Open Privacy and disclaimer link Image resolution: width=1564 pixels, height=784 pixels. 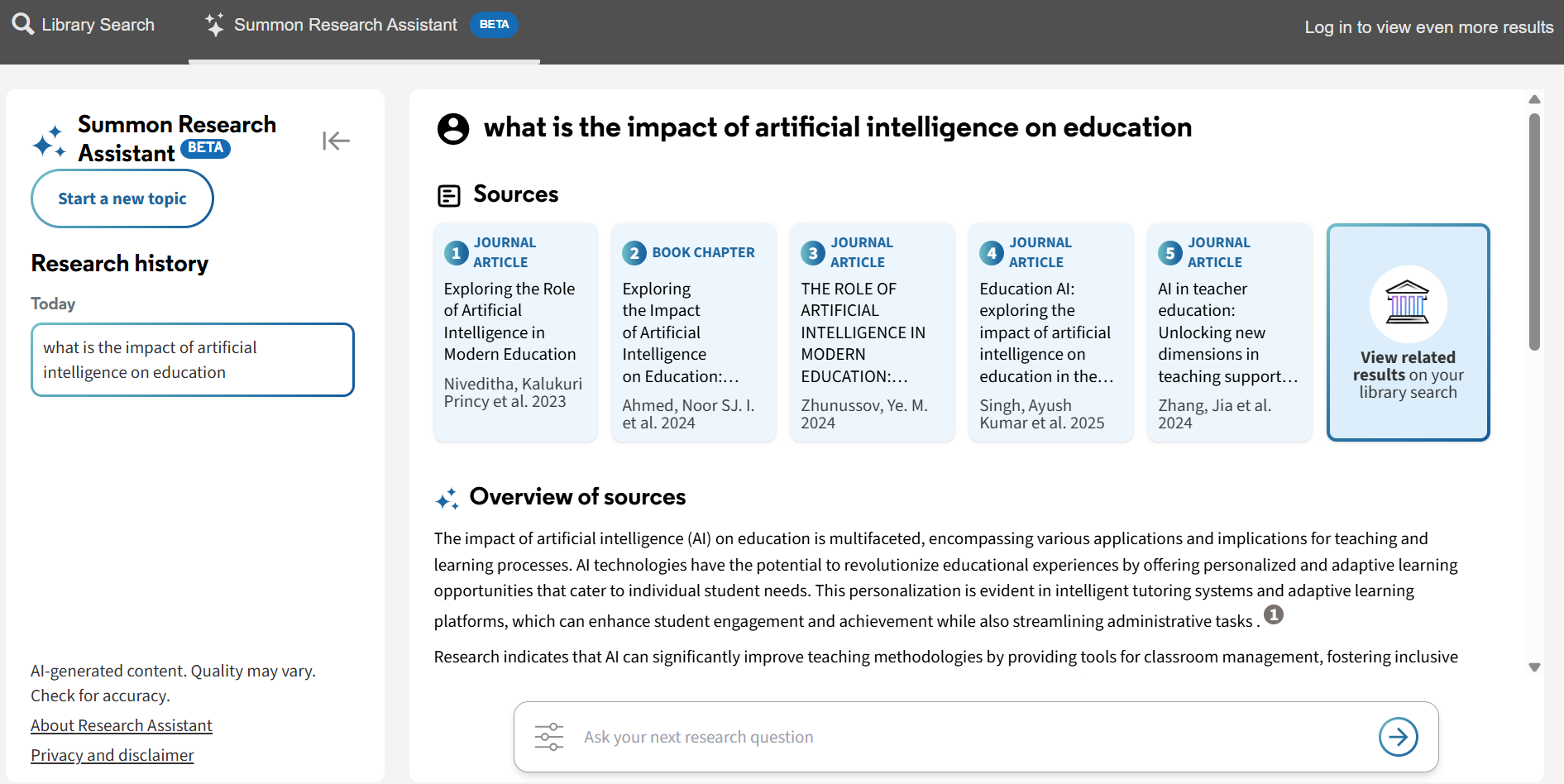pyautogui.click(x=112, y=755)
